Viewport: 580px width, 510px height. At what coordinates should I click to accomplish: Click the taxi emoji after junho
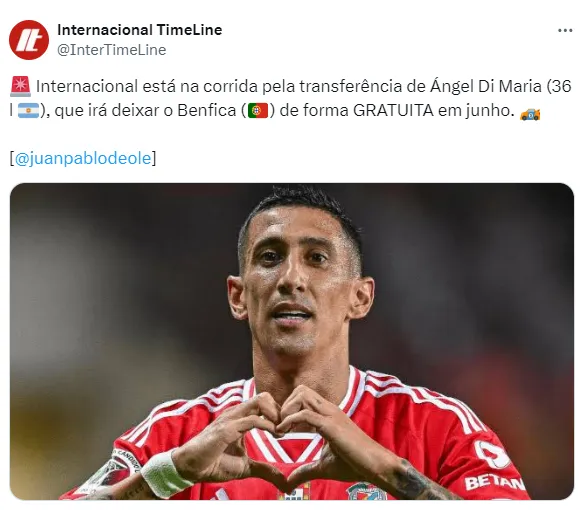point(530,114)
